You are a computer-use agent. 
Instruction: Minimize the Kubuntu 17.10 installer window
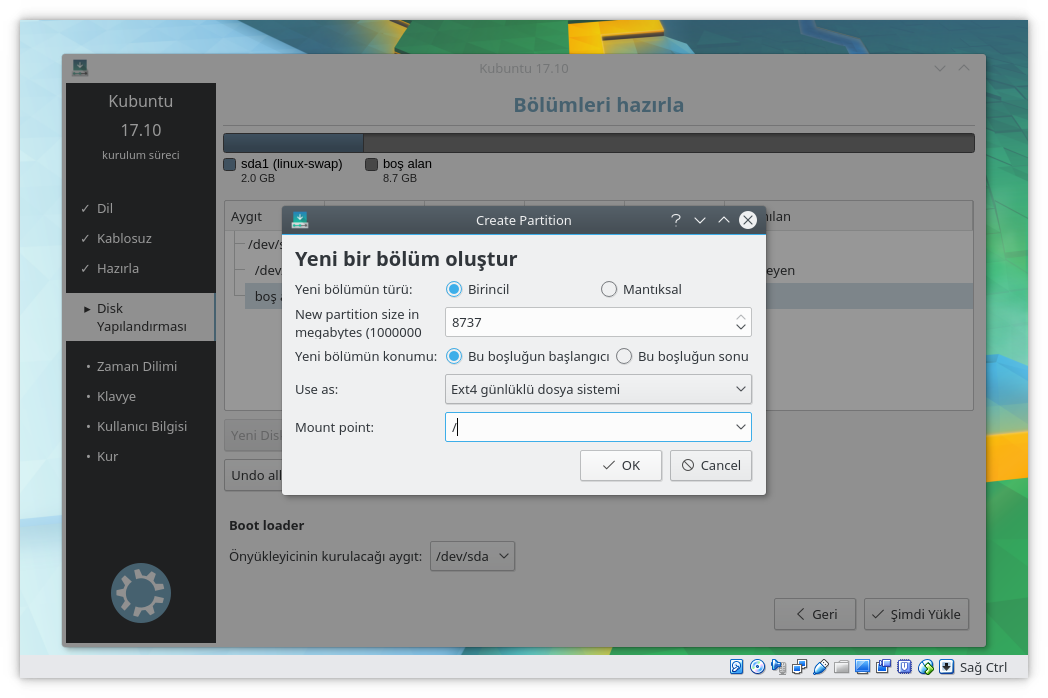[940, 68]
